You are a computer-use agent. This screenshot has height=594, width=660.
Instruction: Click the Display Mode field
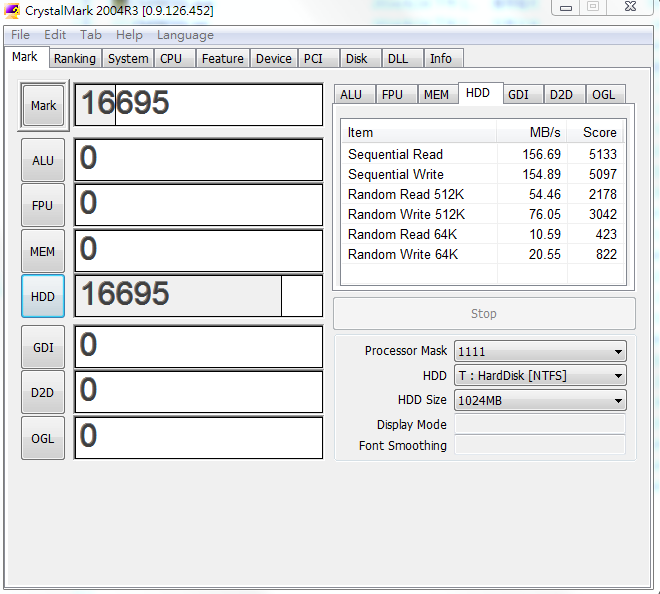click(x=540, y=424)
